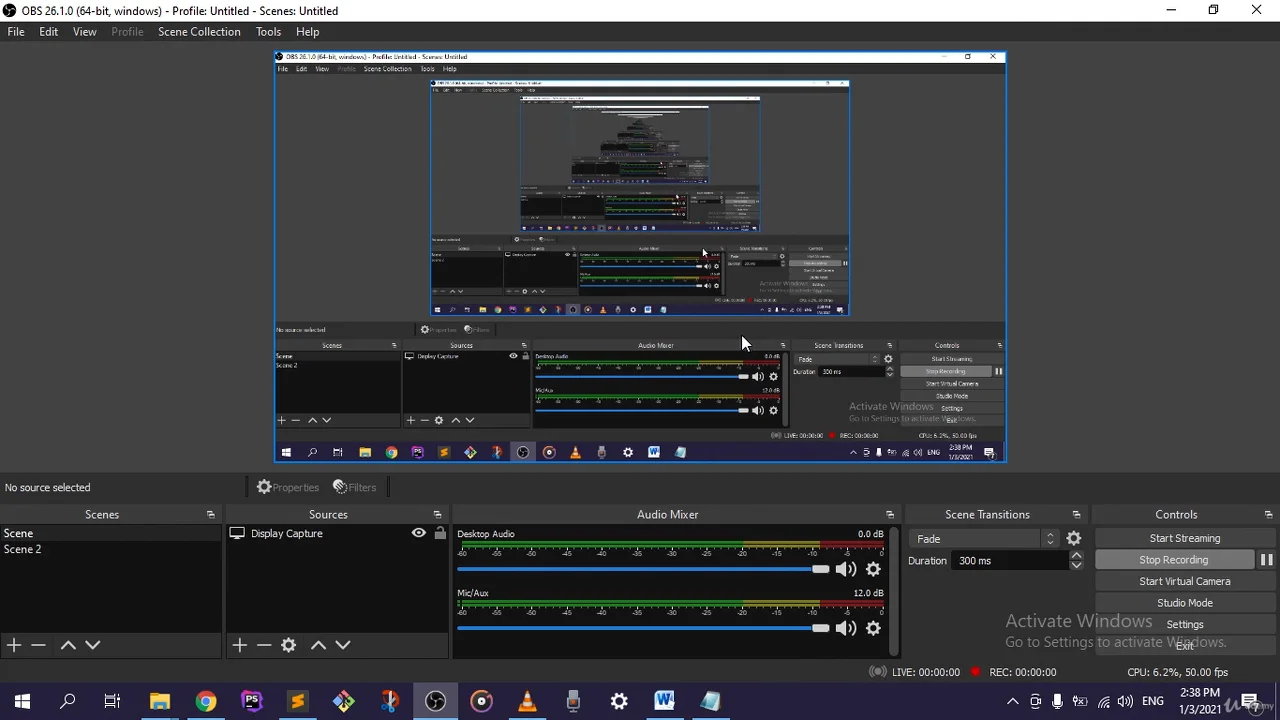Viewport: 1280px width, 720px height.
Task: Adjust the Mic/Aux volume slider
Action: [643, 628]
